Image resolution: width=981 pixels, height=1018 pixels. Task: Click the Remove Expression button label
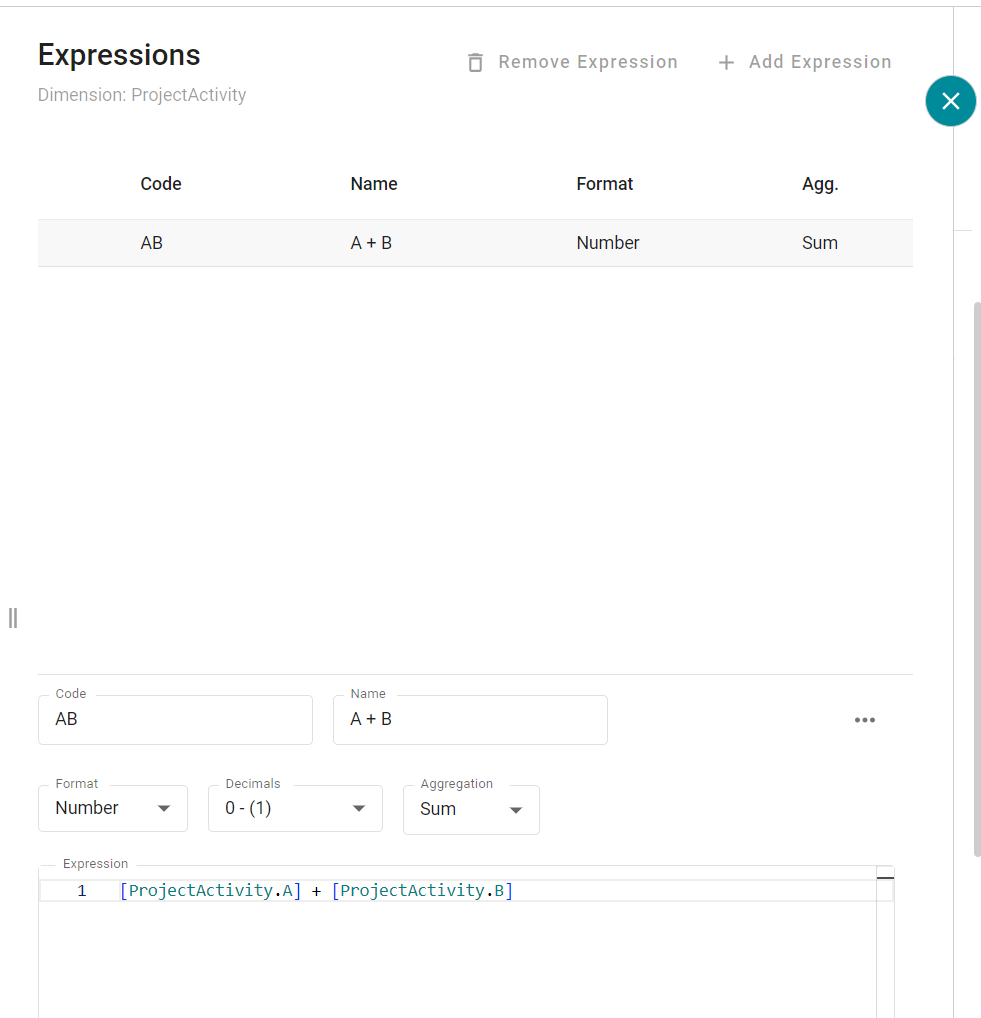[588, 62]
